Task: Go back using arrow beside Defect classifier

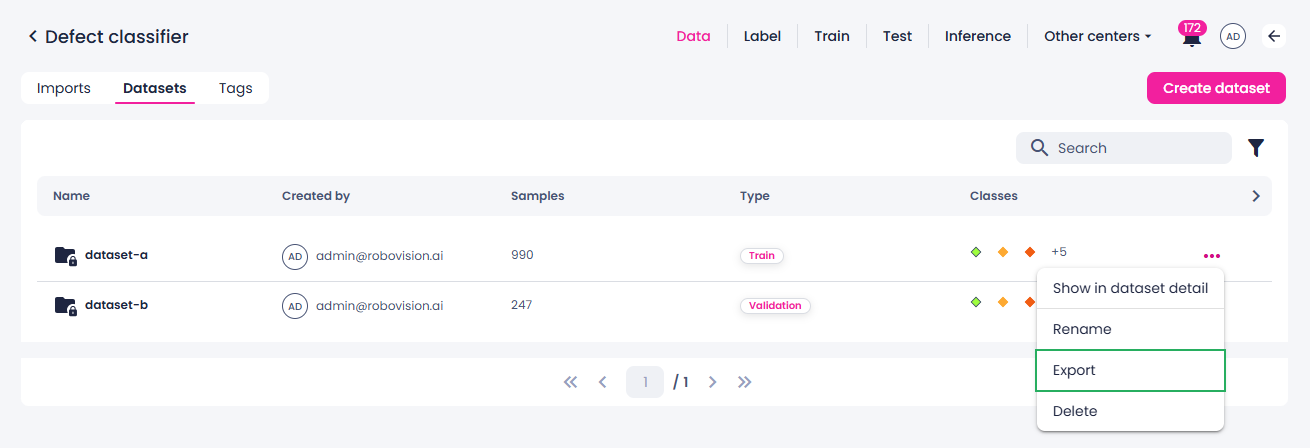Action: pyautogui.click(x=32, y=37)
